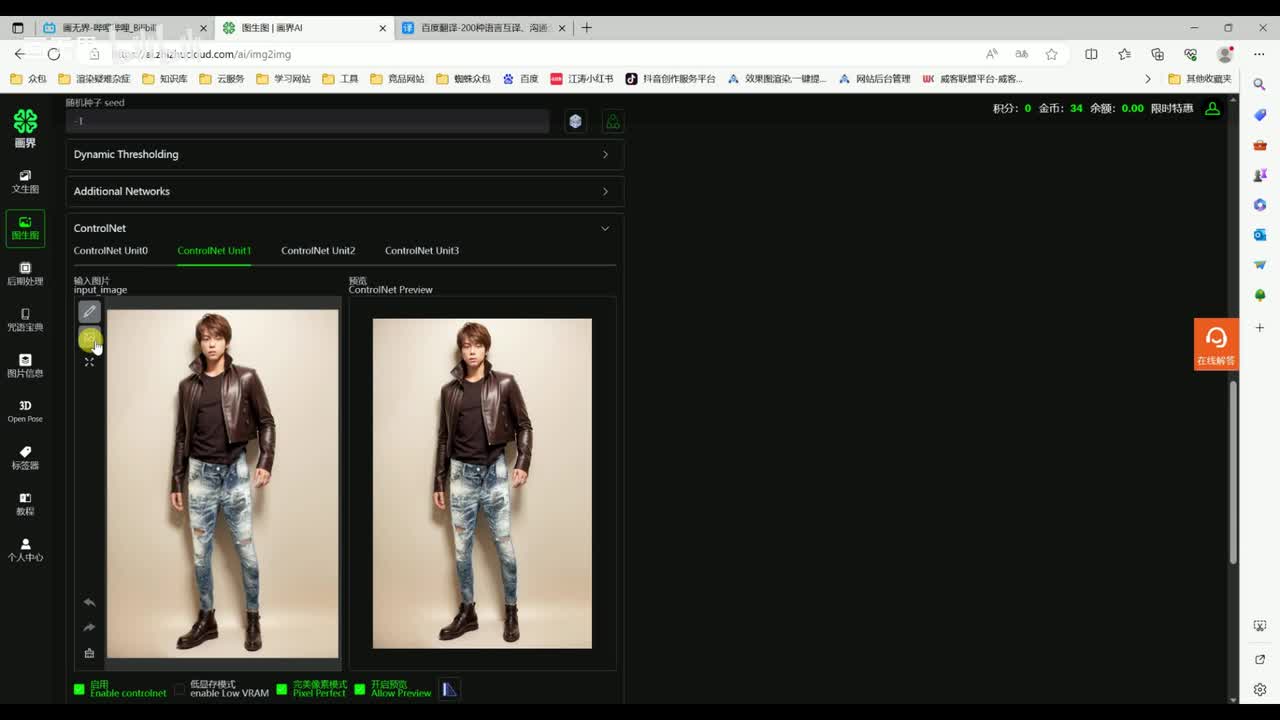Click the dice random seed icon
The width and height of the screenshot is (1280, 720).
575,121
